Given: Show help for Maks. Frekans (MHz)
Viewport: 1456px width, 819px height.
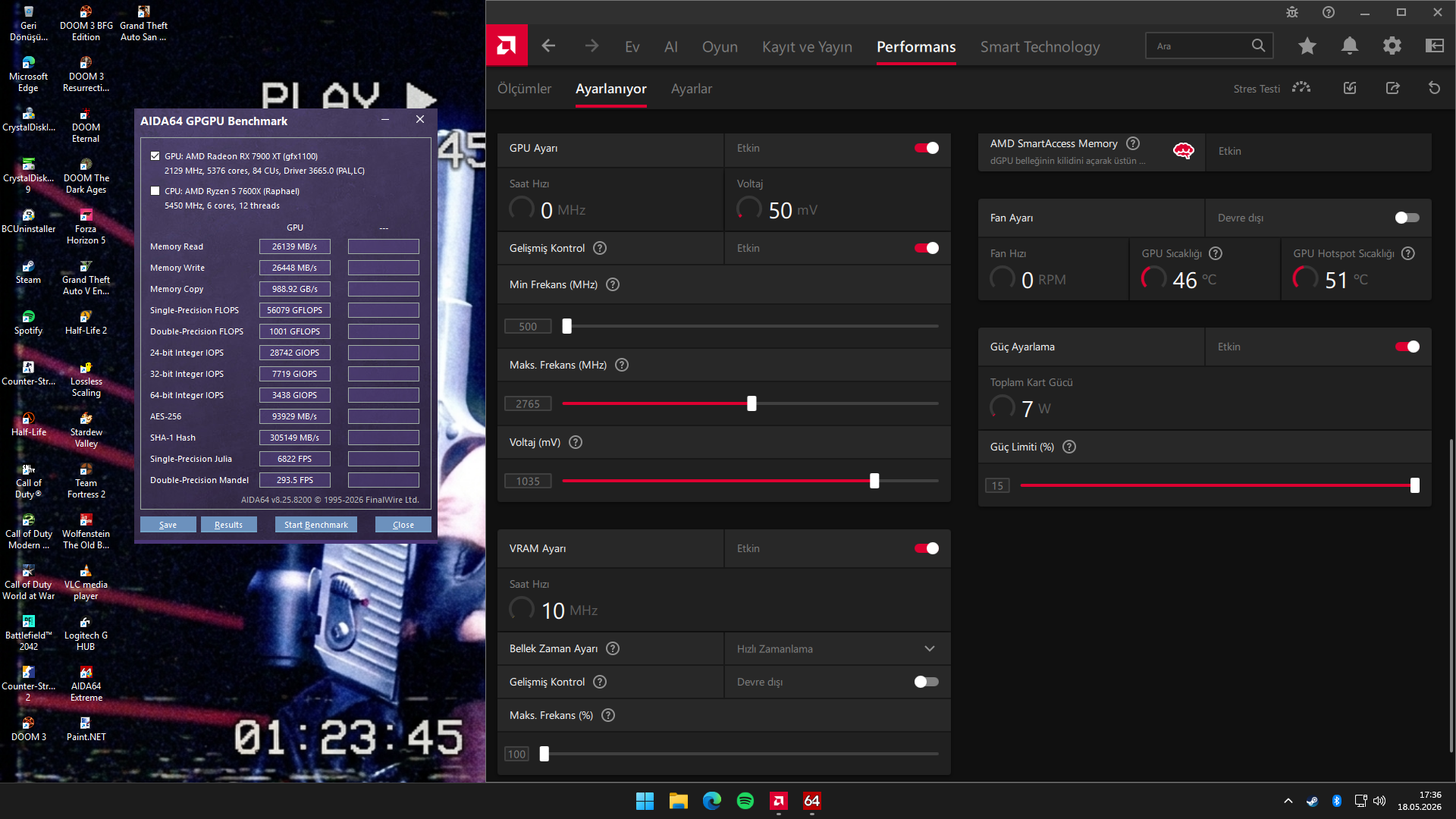Looking at the screenshot, I should pos(622,365).
